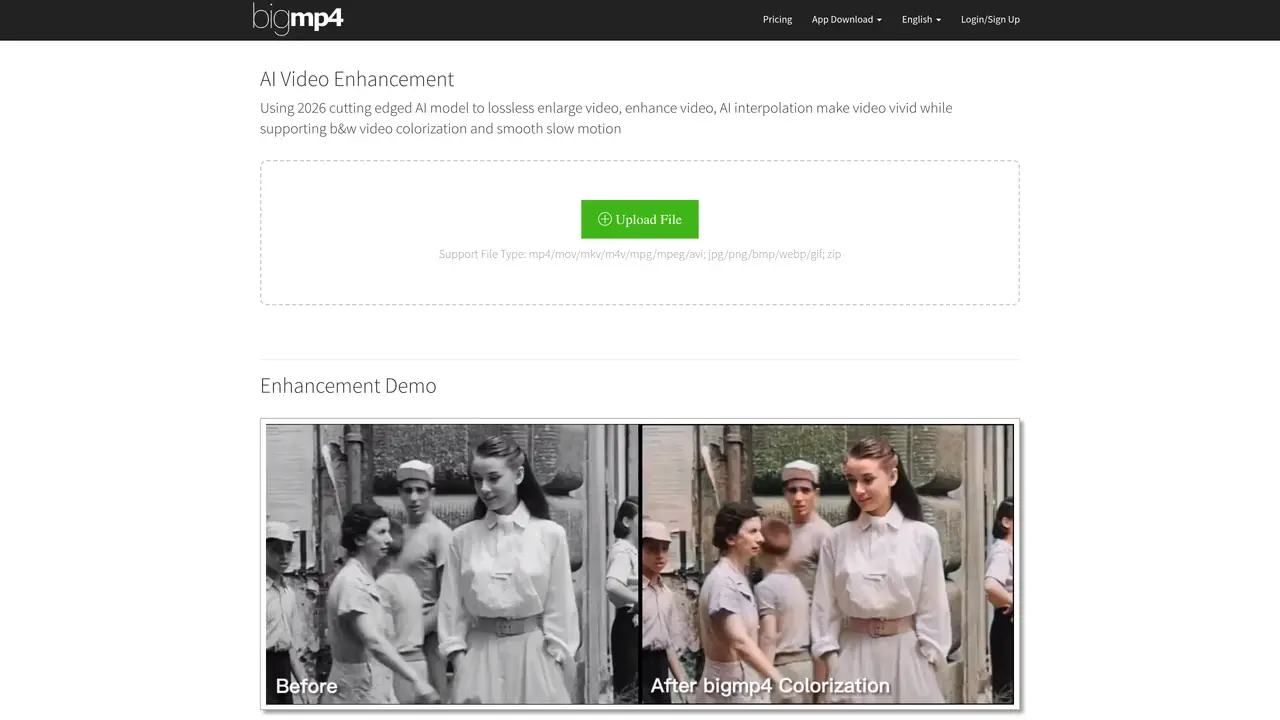Click the dashed upload drop area
Image resolution: width=1280 pixels, height=720 pixels.
pos(640,233)
